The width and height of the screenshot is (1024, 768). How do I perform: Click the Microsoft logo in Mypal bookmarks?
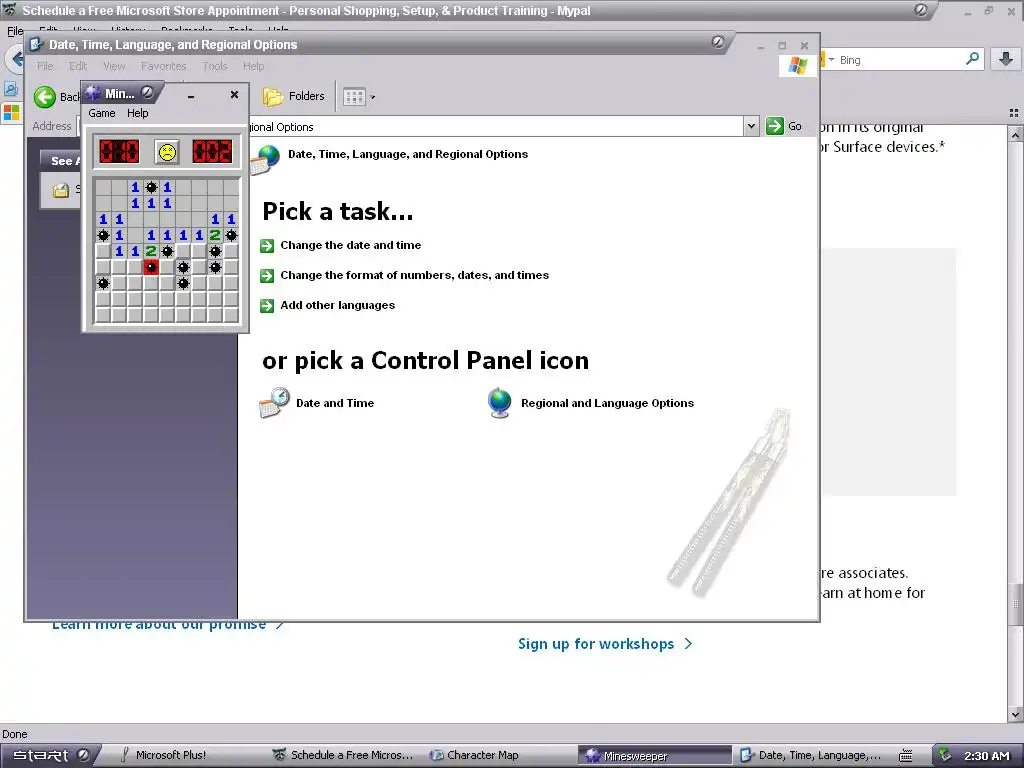pos(11,112)
